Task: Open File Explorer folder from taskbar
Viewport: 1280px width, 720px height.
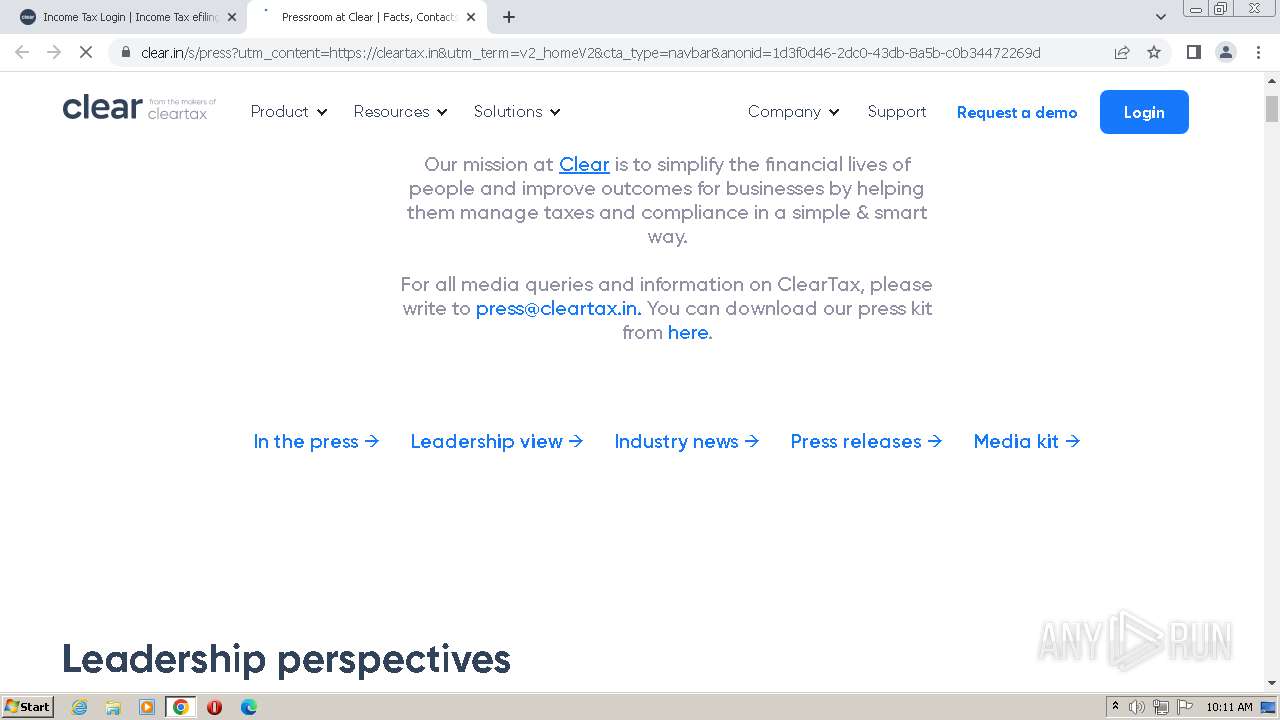Action: click(113, 707)
